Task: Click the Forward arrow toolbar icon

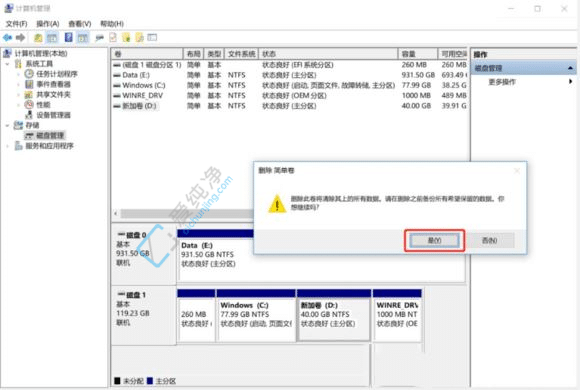Action: pyautogui.click(x=21, y=37)
